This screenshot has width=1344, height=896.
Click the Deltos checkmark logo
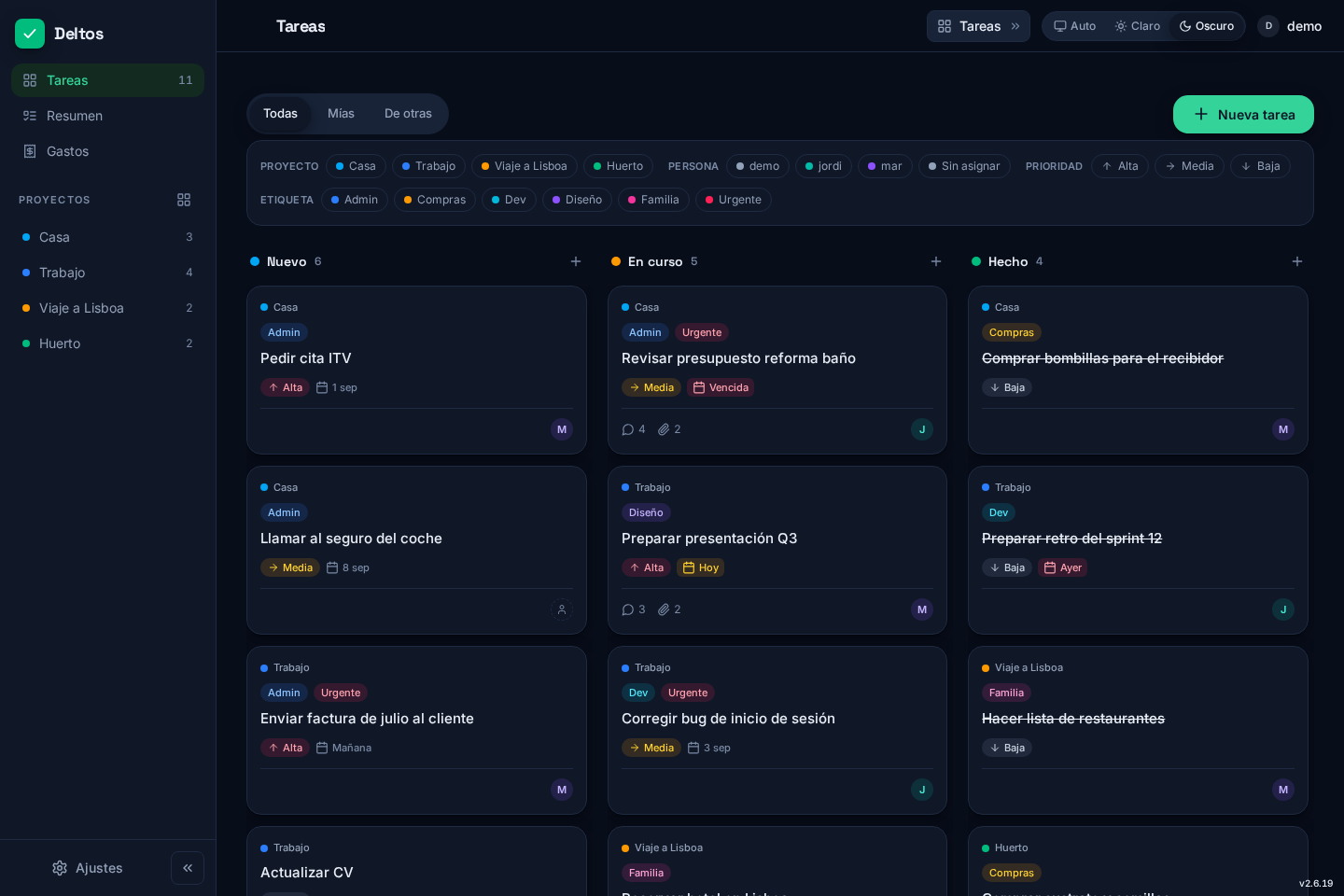pos(30,34)
